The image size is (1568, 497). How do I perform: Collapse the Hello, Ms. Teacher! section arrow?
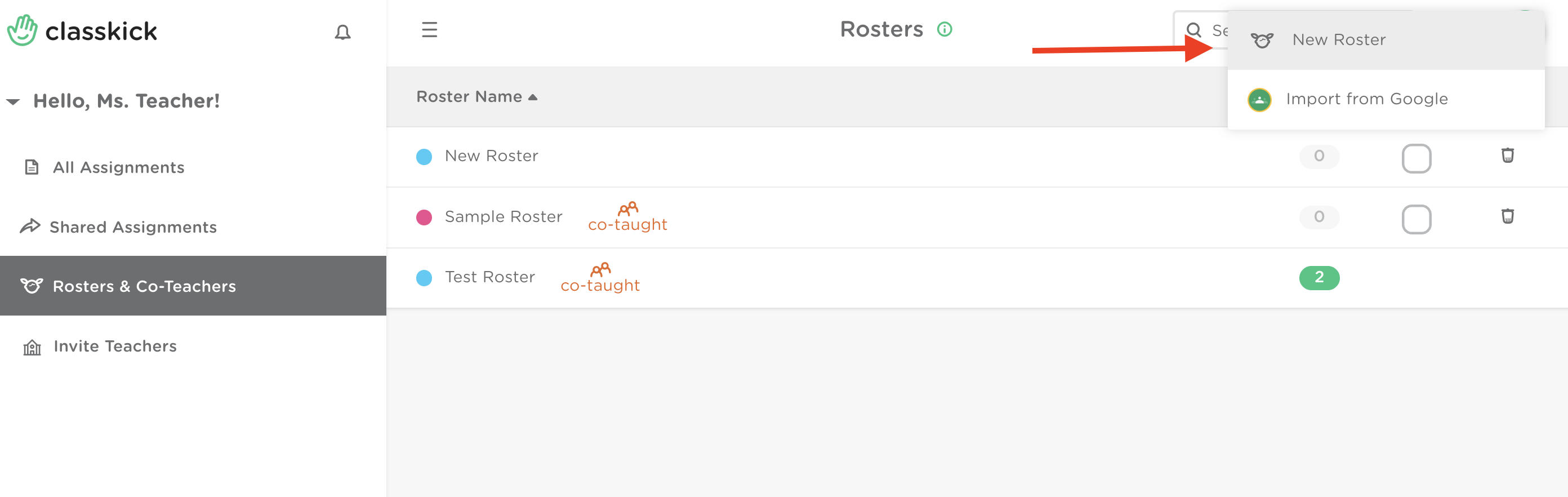pyautogui.click(x=13, y=101)
